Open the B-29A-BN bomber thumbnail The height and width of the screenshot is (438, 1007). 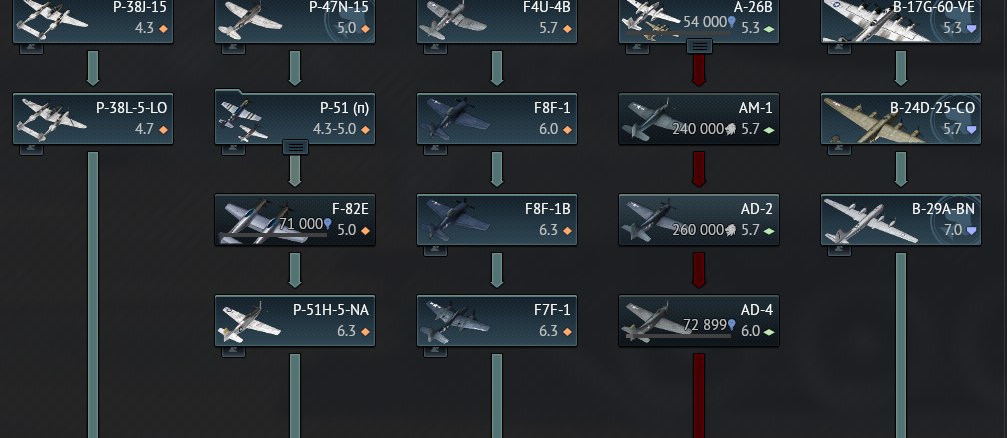point(861,222)
